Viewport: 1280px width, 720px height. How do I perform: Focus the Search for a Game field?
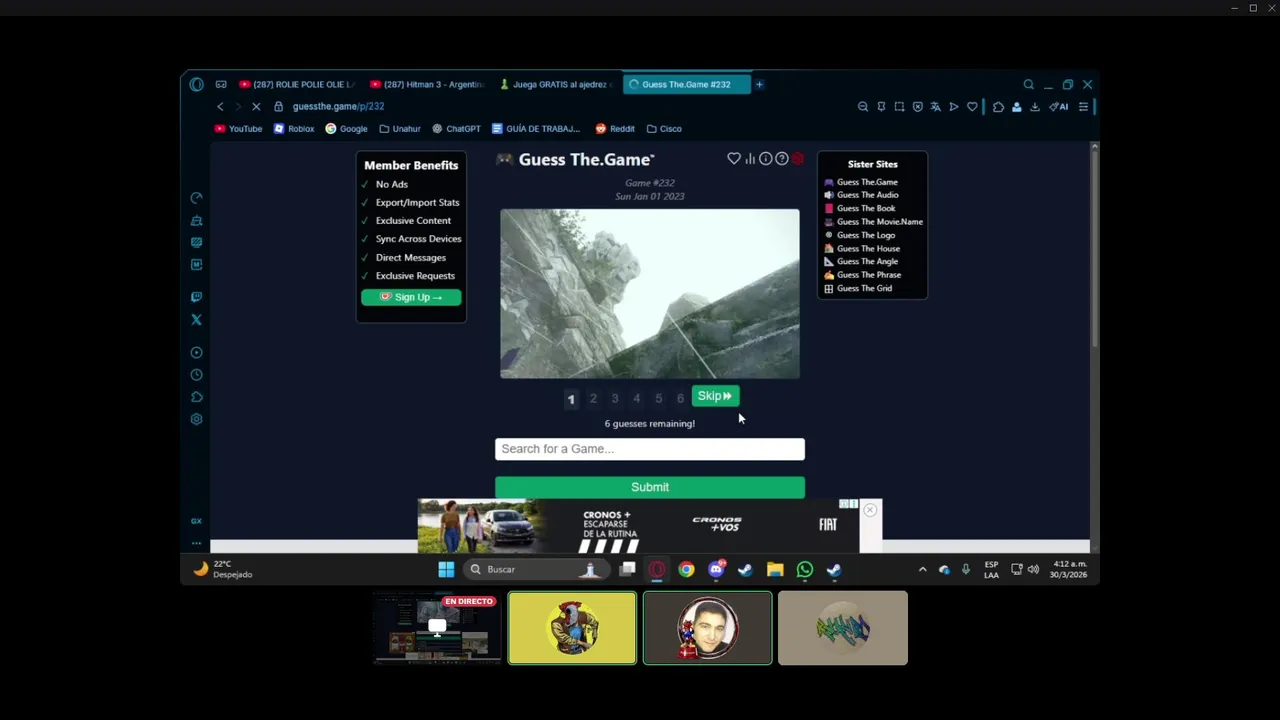click(650, 449)
